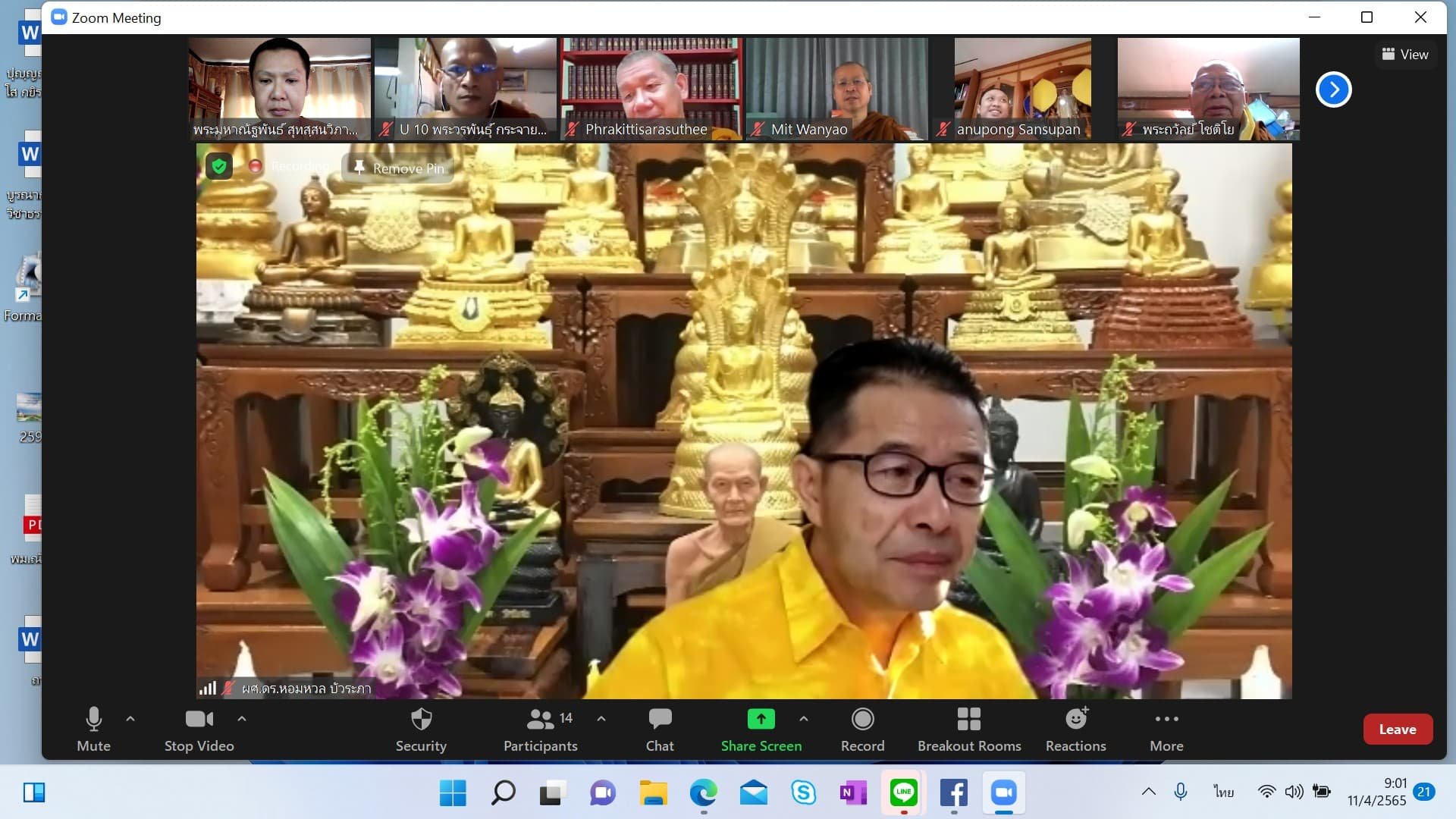Expand the arrow next to Participants
This screenshot has height=819, width=1456.
pos(601,718)
